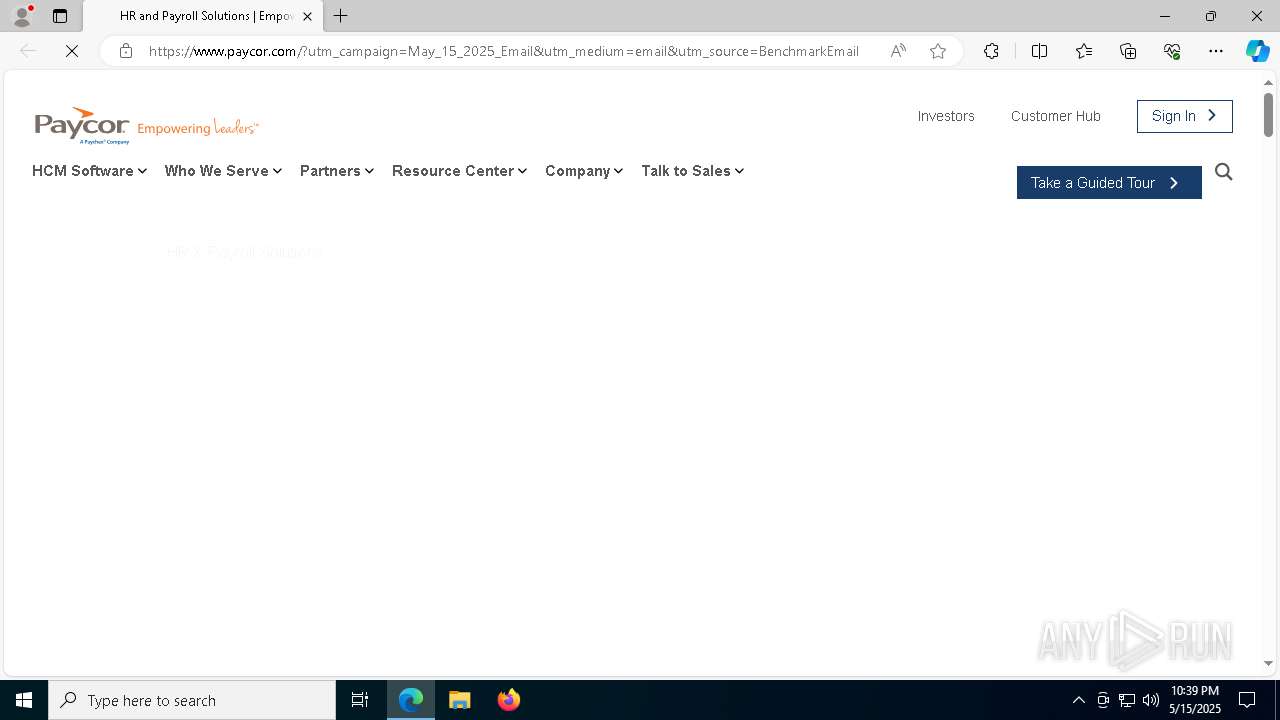1280x720 pixels.
Task: Open the browser profile icon
Action: point(22,16)
